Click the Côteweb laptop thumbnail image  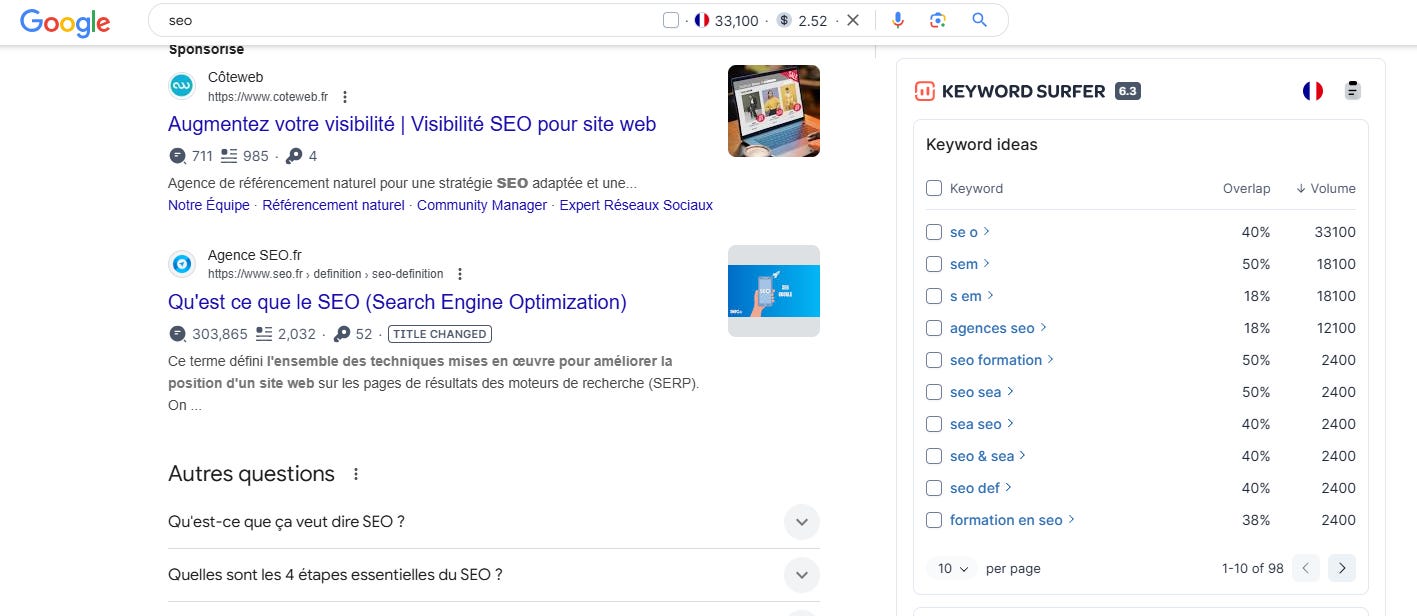(x=774, y=111)
